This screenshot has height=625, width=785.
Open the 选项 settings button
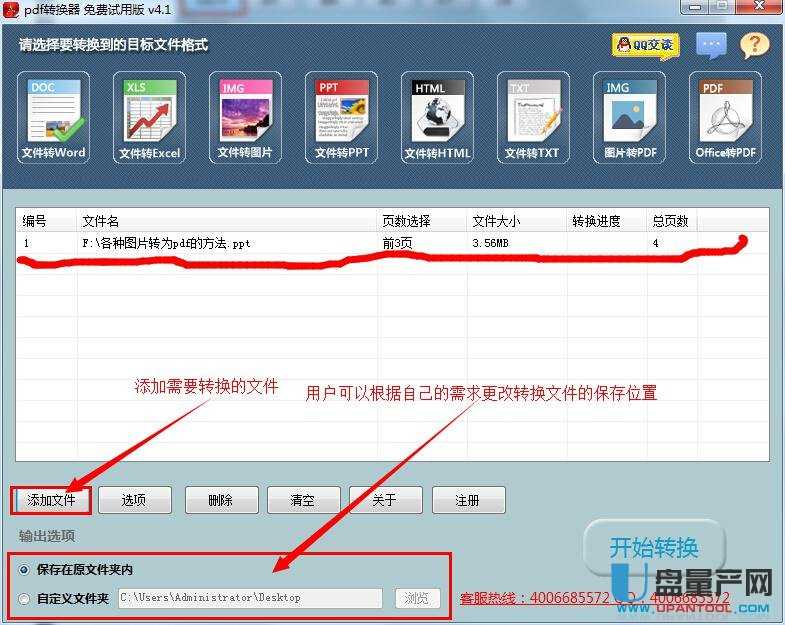tap(134, 500)
